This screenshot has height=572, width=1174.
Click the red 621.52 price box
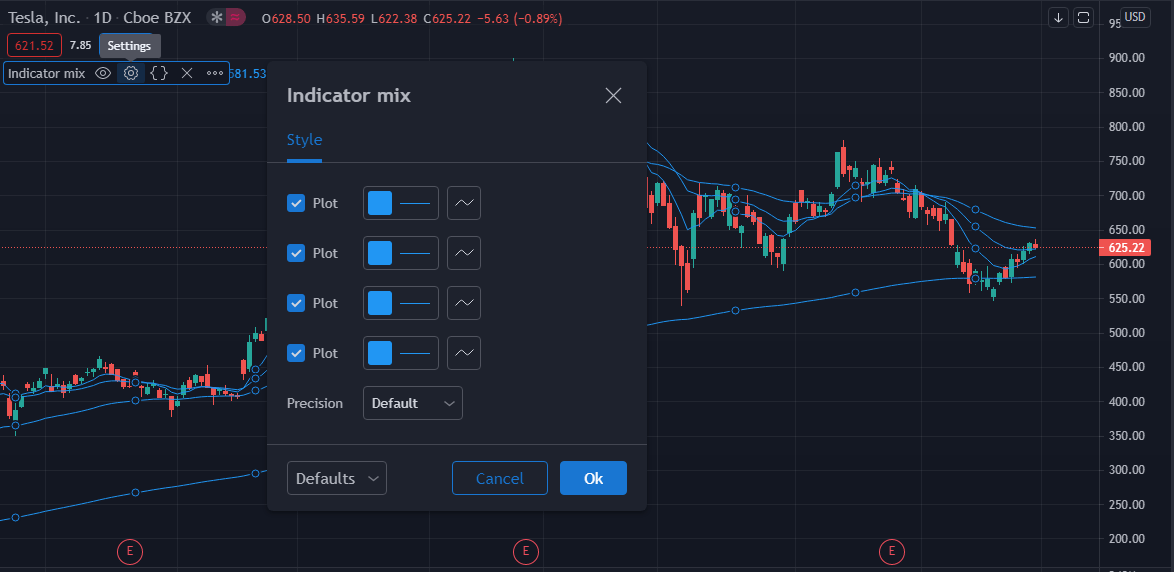[x=34, y=45]
